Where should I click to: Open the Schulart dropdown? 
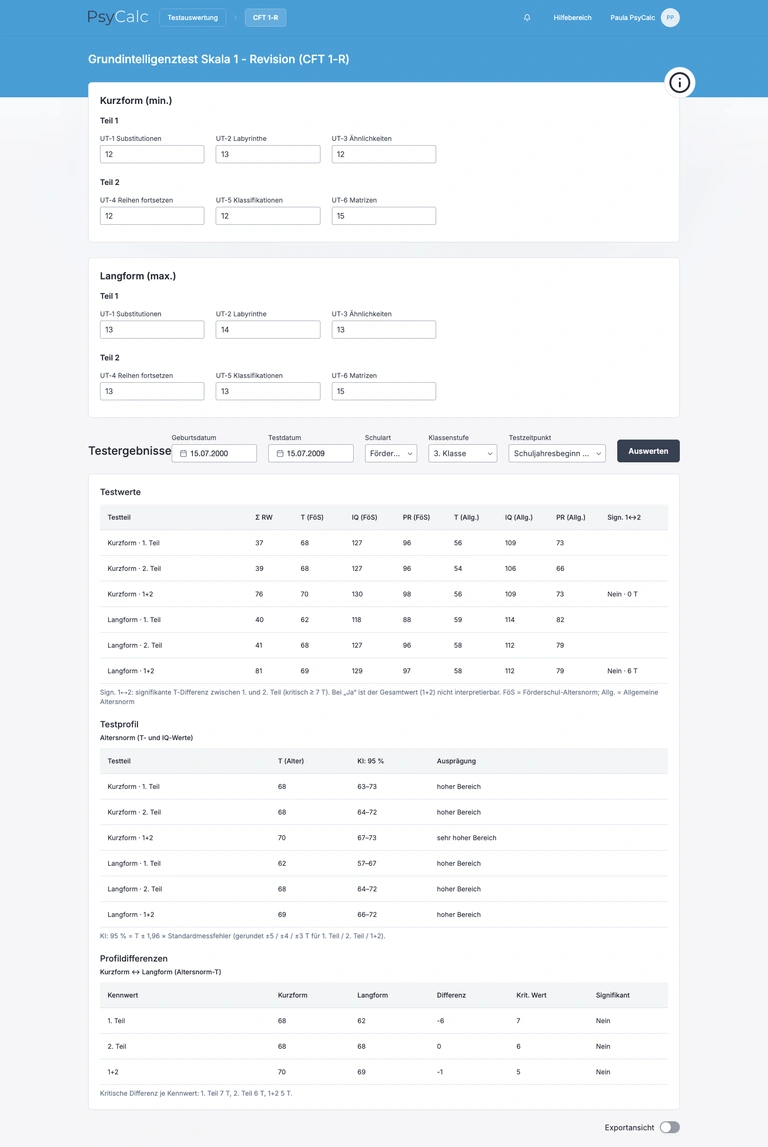391,454
